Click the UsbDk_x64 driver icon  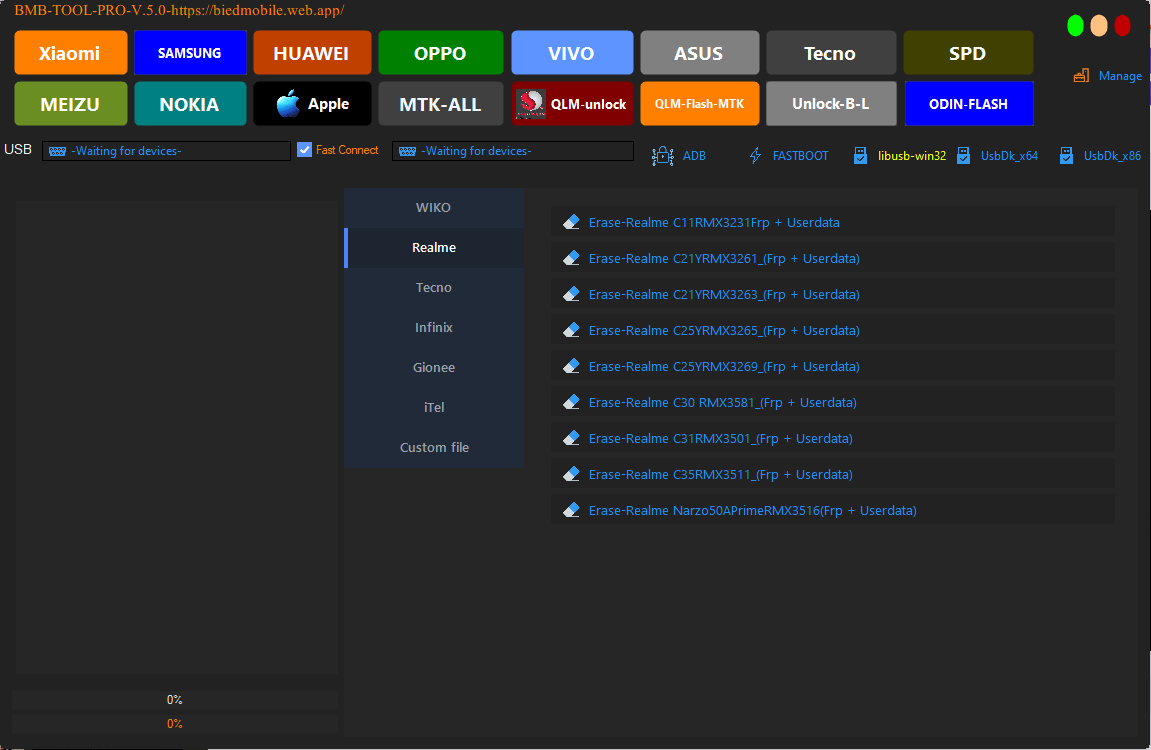[963, 156]
